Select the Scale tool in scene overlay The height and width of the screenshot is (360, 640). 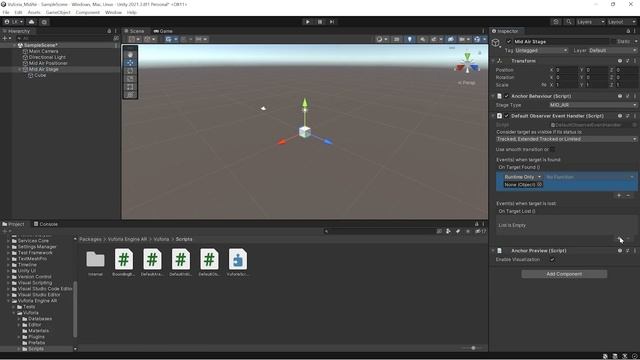tap(130, 79)
